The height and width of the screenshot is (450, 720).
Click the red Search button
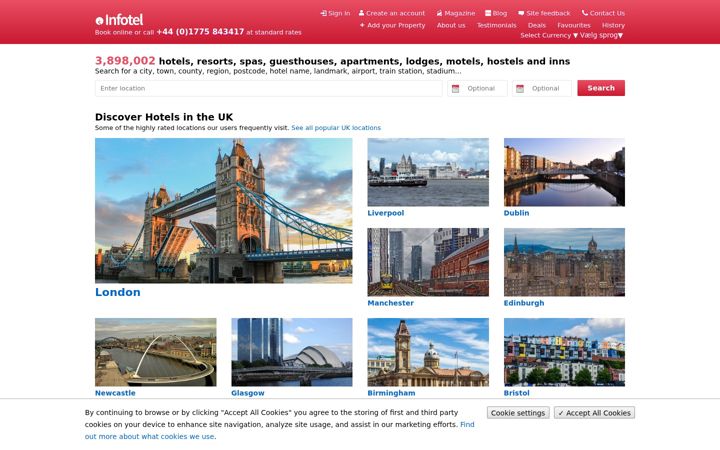pos(601,88)
